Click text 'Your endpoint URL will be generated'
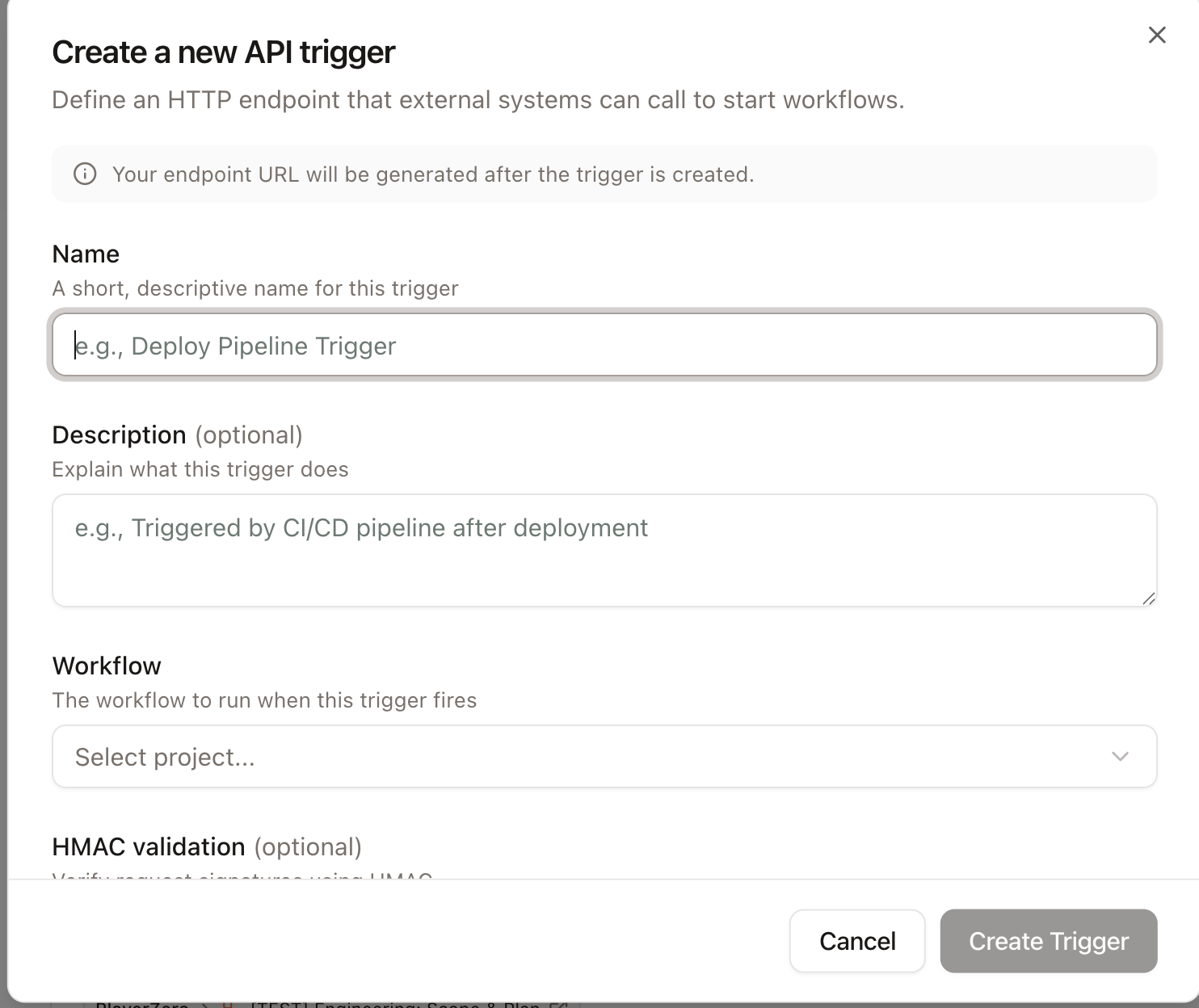Viewport: 1199px width, 1008px height. (295, 174)
